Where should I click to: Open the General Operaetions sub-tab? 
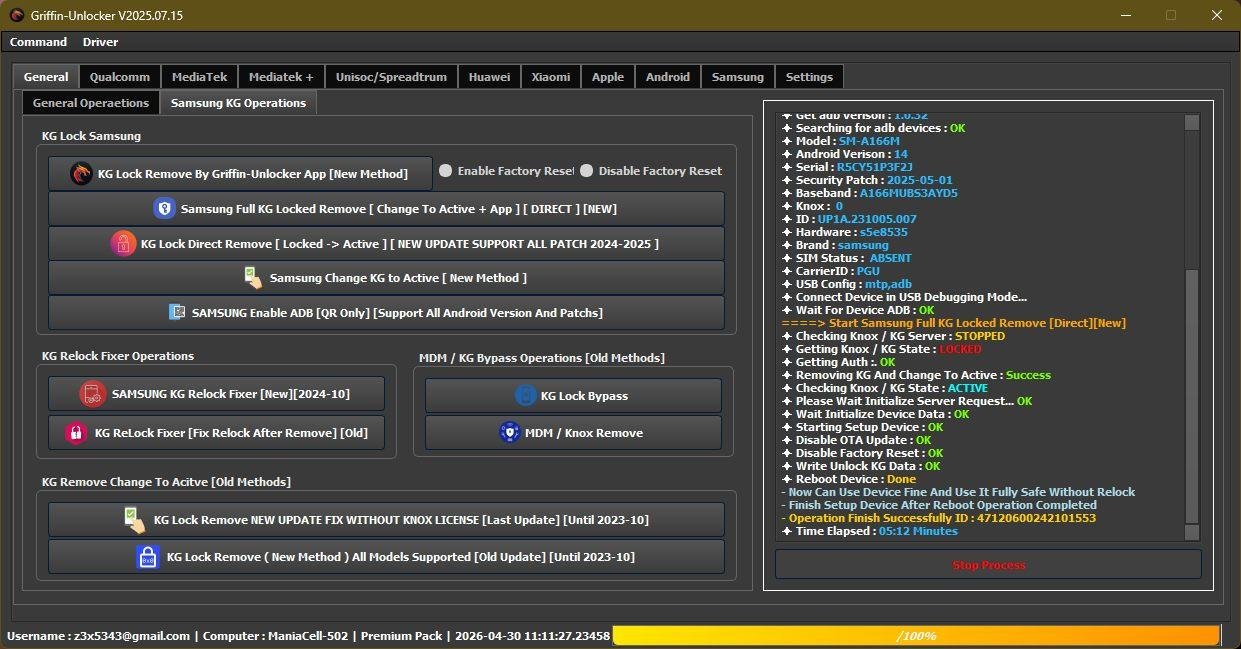(90, 103)
